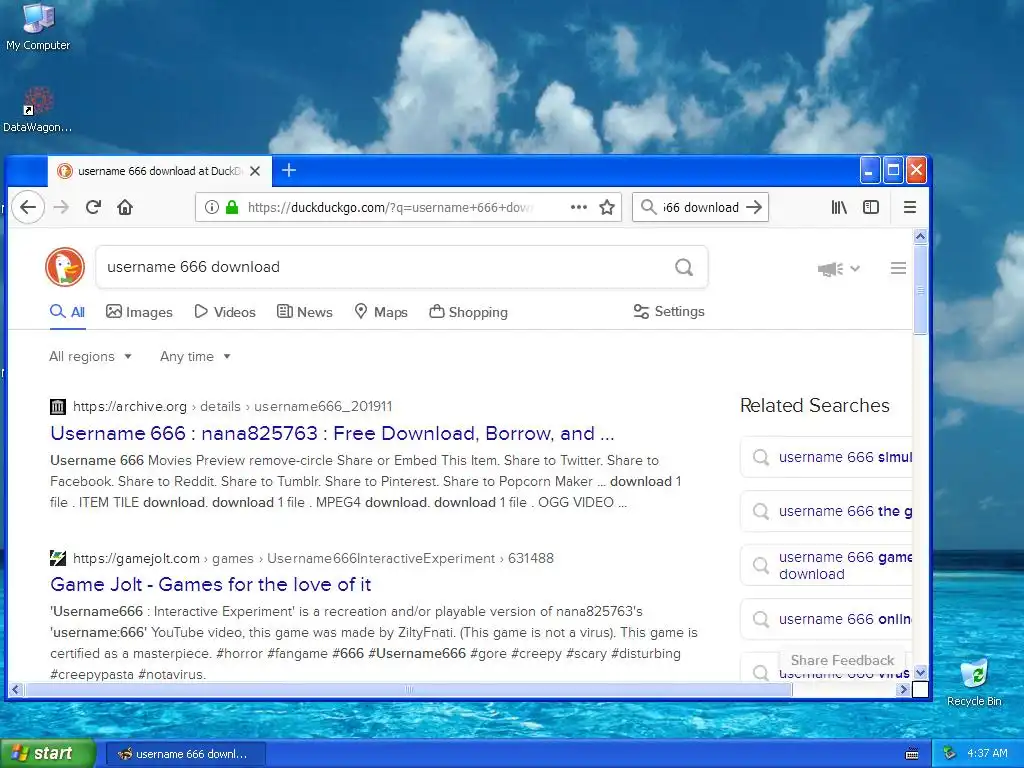
Task: Click the keyboard icon near tray
Action: pyautogui.click(x=912, y=754)
